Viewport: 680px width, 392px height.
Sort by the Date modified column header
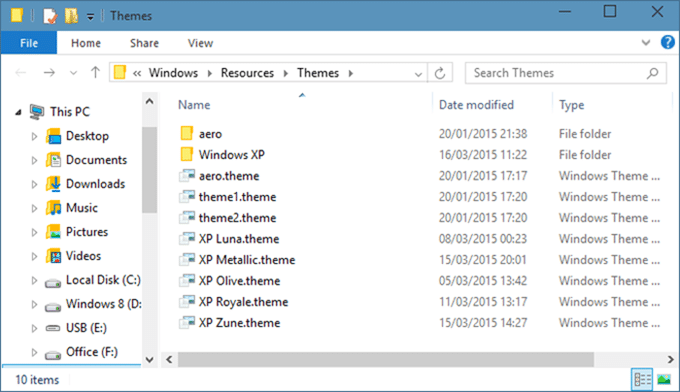point(476,105)
